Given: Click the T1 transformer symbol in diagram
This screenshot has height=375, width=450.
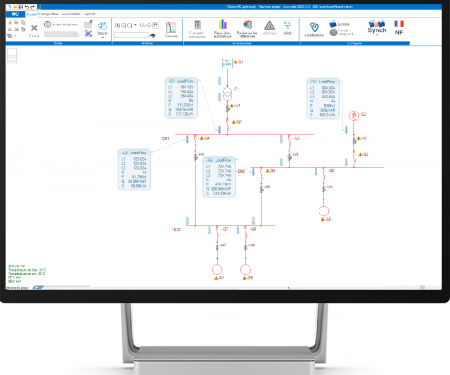Looking at the screenshot, I should click(227, 93).
